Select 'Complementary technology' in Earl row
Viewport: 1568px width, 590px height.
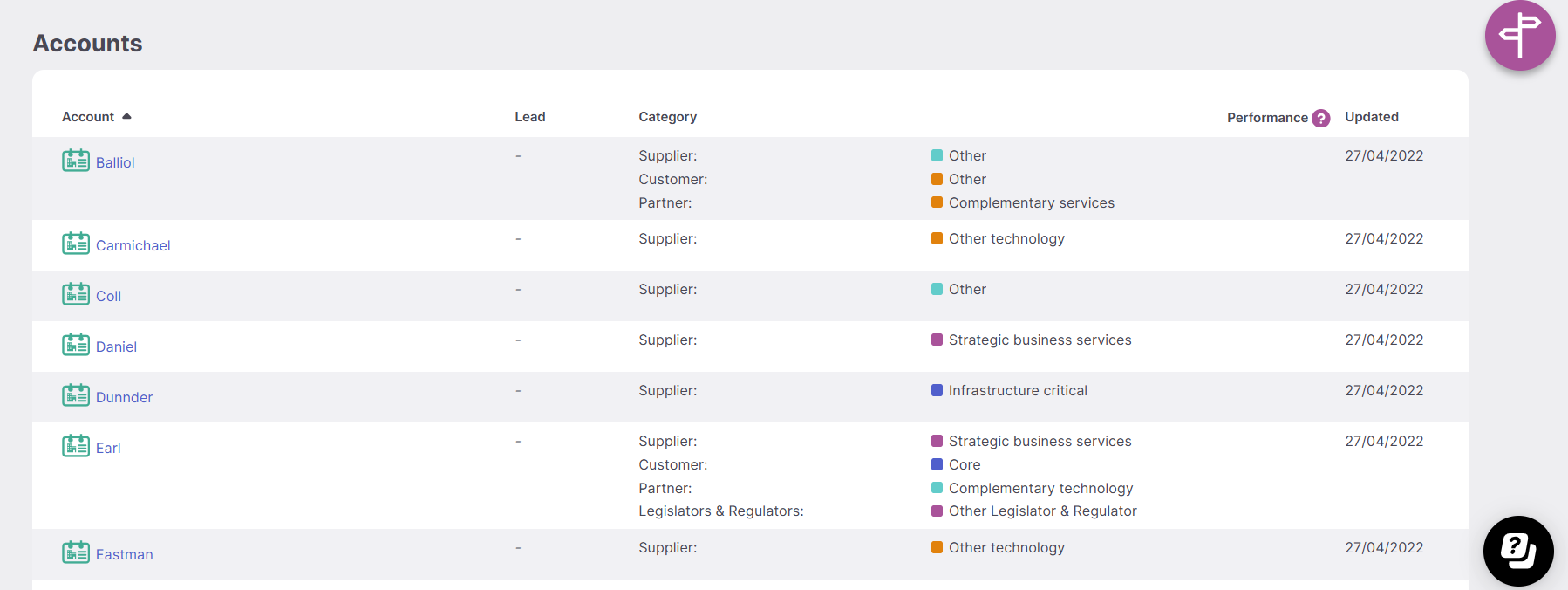[1041, 488]
